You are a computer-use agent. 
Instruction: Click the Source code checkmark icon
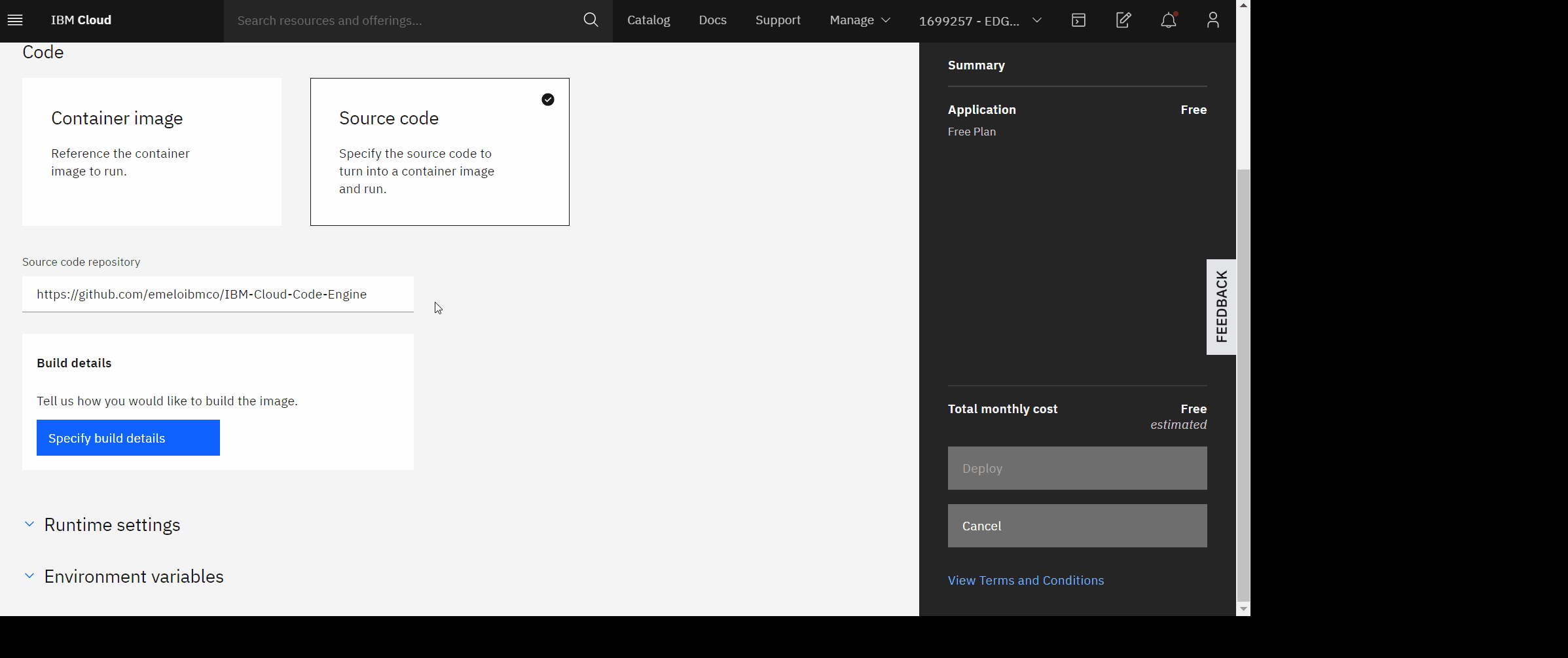[548, 100]
